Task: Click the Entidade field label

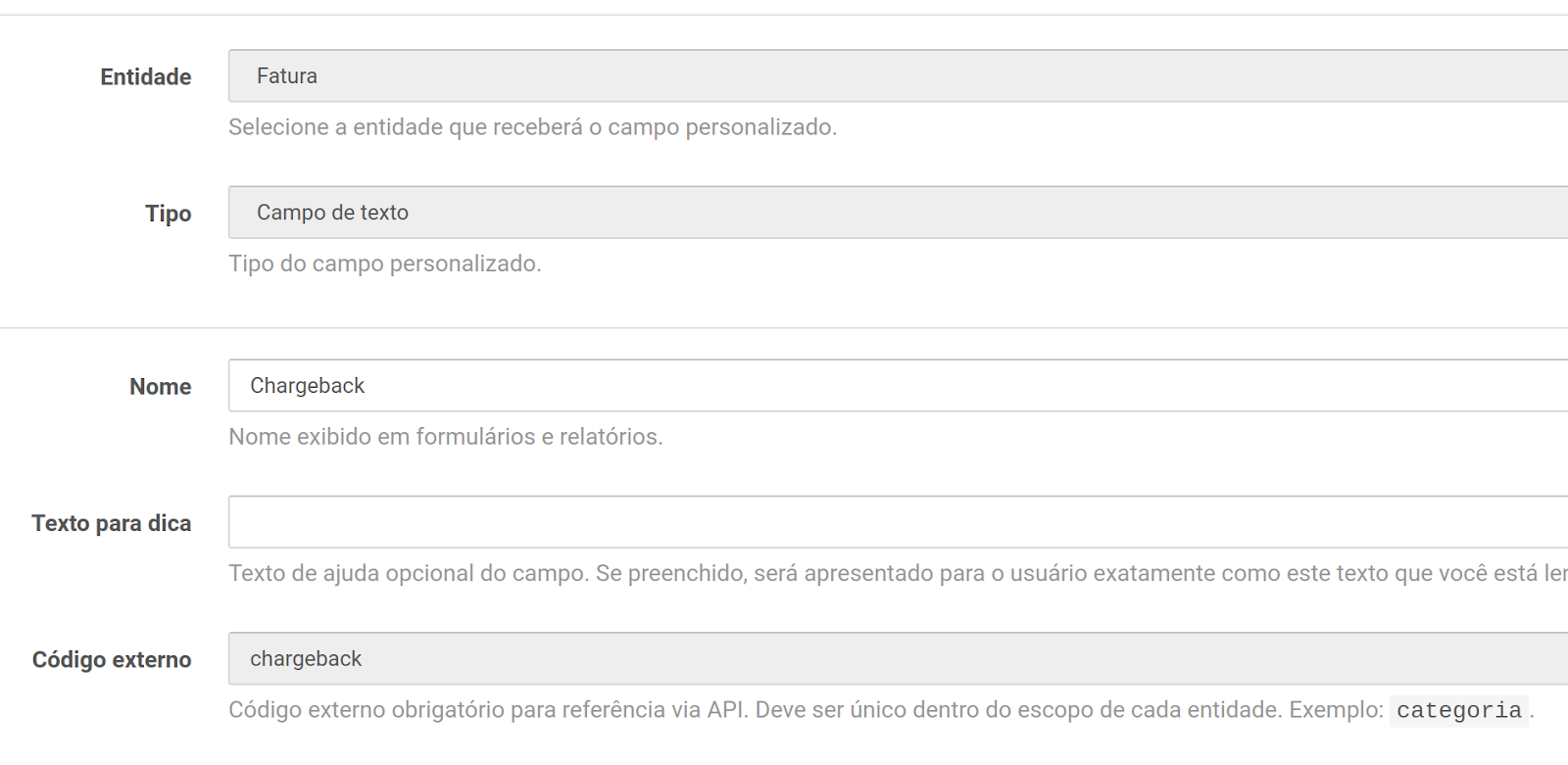Action: [145, 77]
